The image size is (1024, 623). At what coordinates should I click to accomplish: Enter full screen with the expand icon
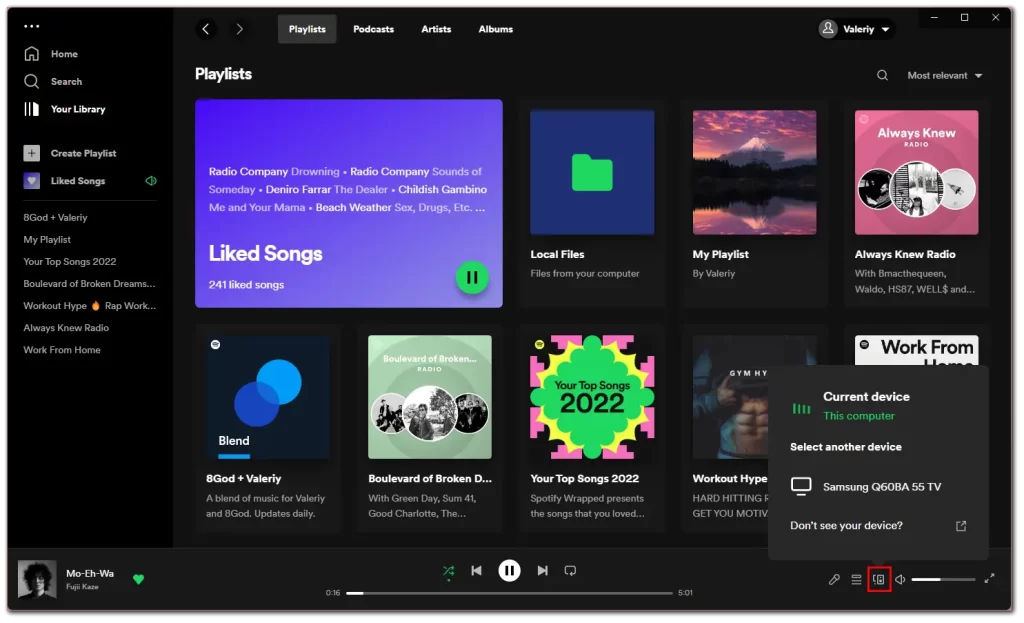point(989,578)
